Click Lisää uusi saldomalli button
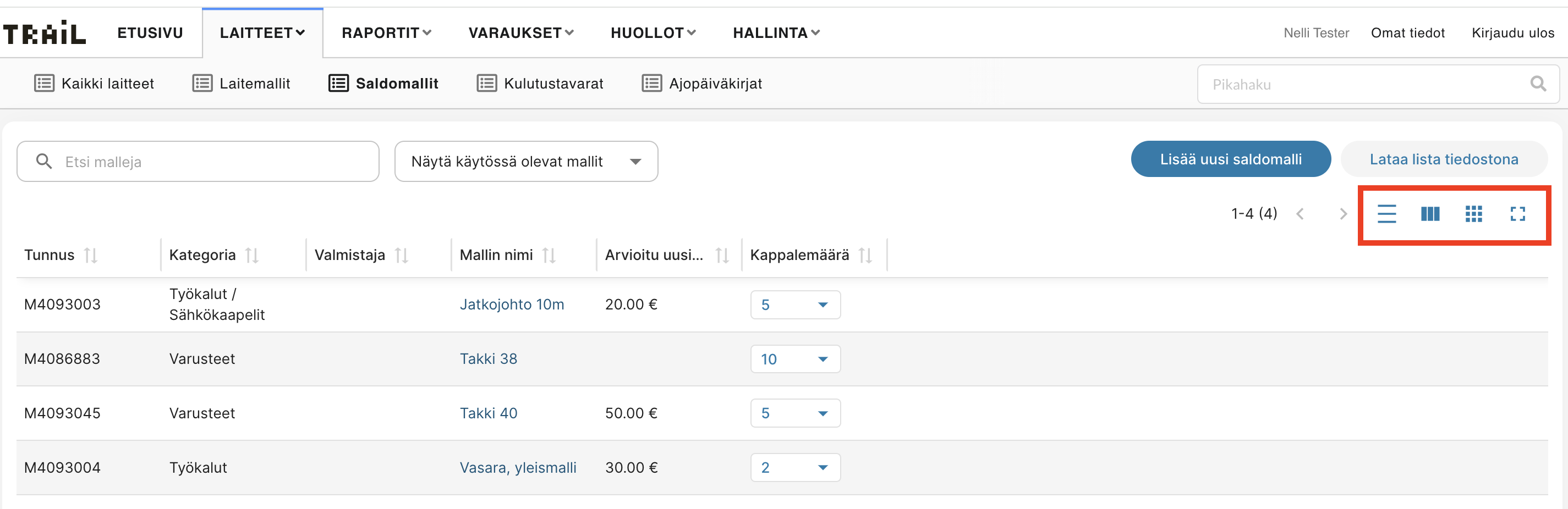Screen dimensions: 1568x509 (x=1230, y=159)
